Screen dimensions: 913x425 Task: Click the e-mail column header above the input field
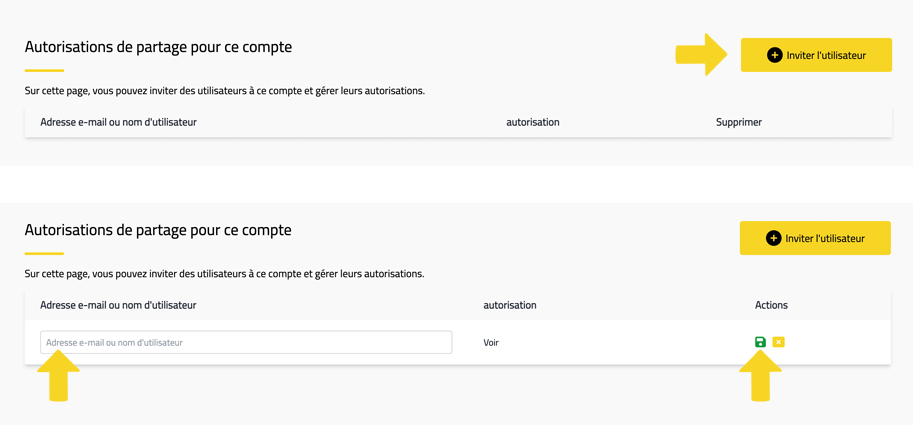coord(118,305)
